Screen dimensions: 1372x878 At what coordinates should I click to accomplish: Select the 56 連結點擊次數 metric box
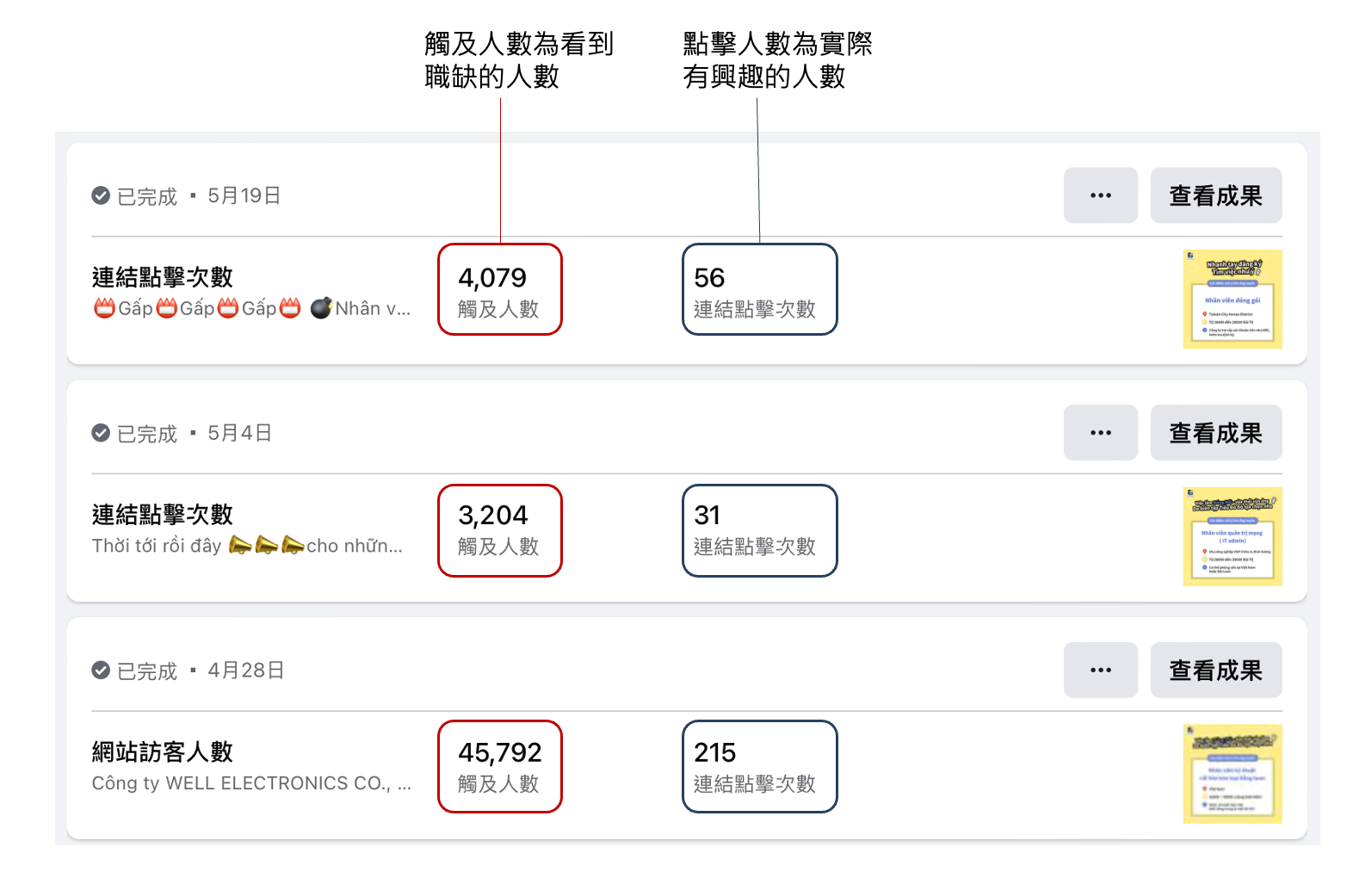click(759, 290)
